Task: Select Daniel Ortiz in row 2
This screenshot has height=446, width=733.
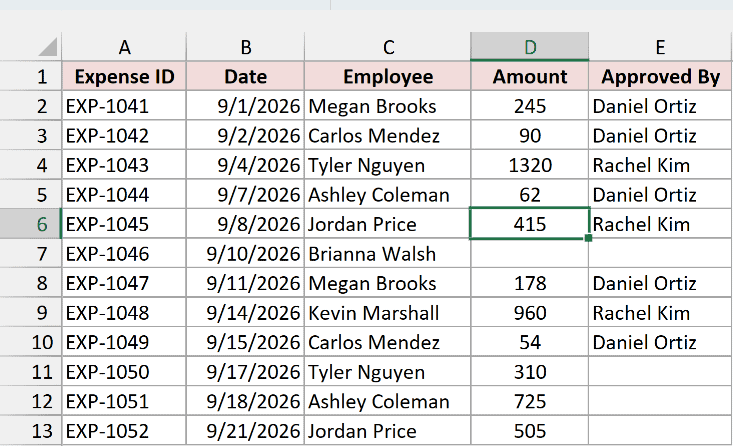Action: point(660,106)
